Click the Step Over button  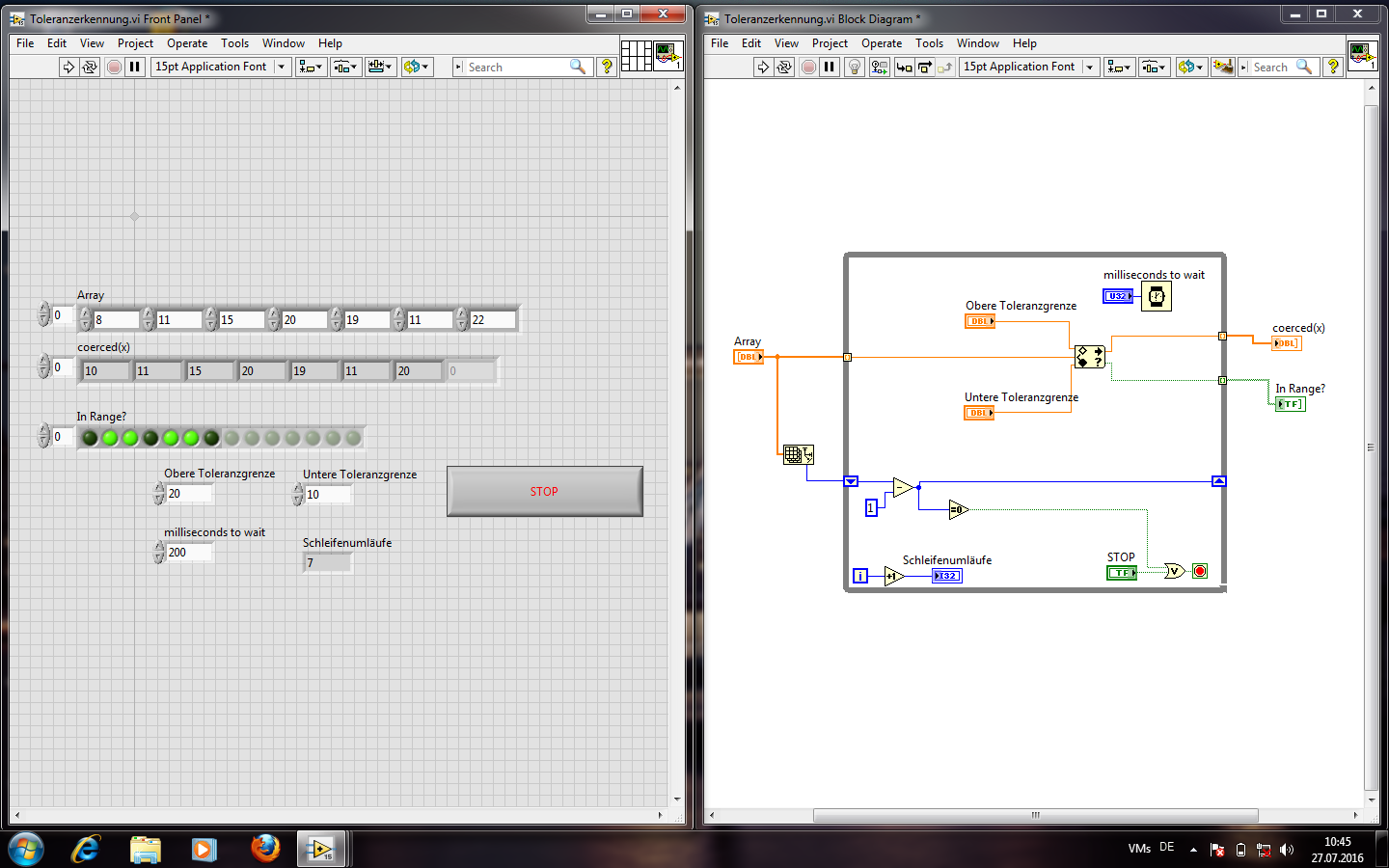point(924,67)
